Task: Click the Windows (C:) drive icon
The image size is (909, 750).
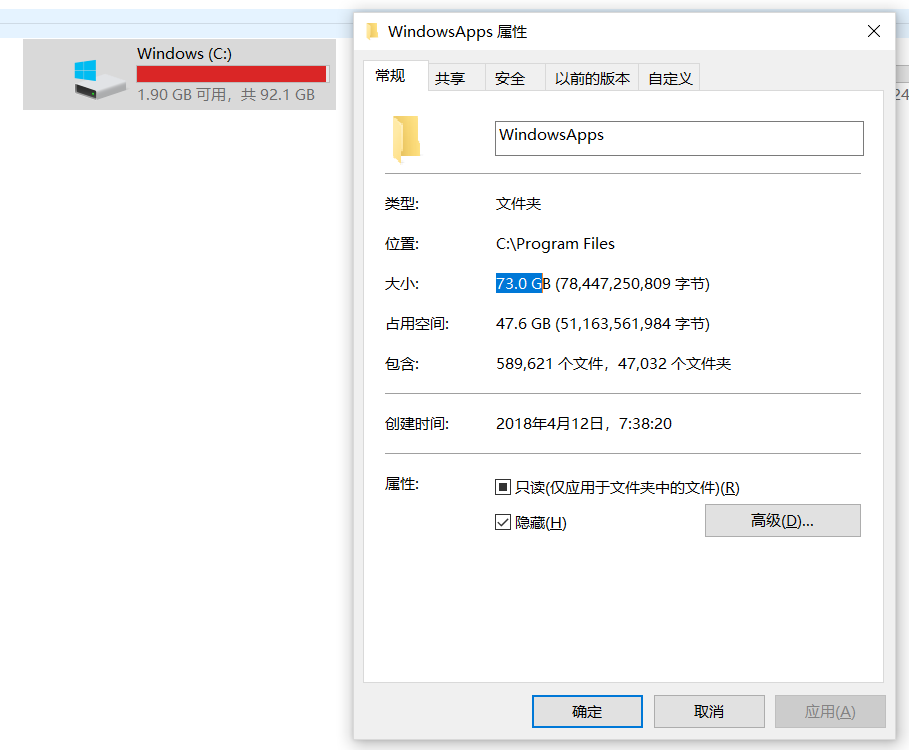Action: (x=100, y=79)
